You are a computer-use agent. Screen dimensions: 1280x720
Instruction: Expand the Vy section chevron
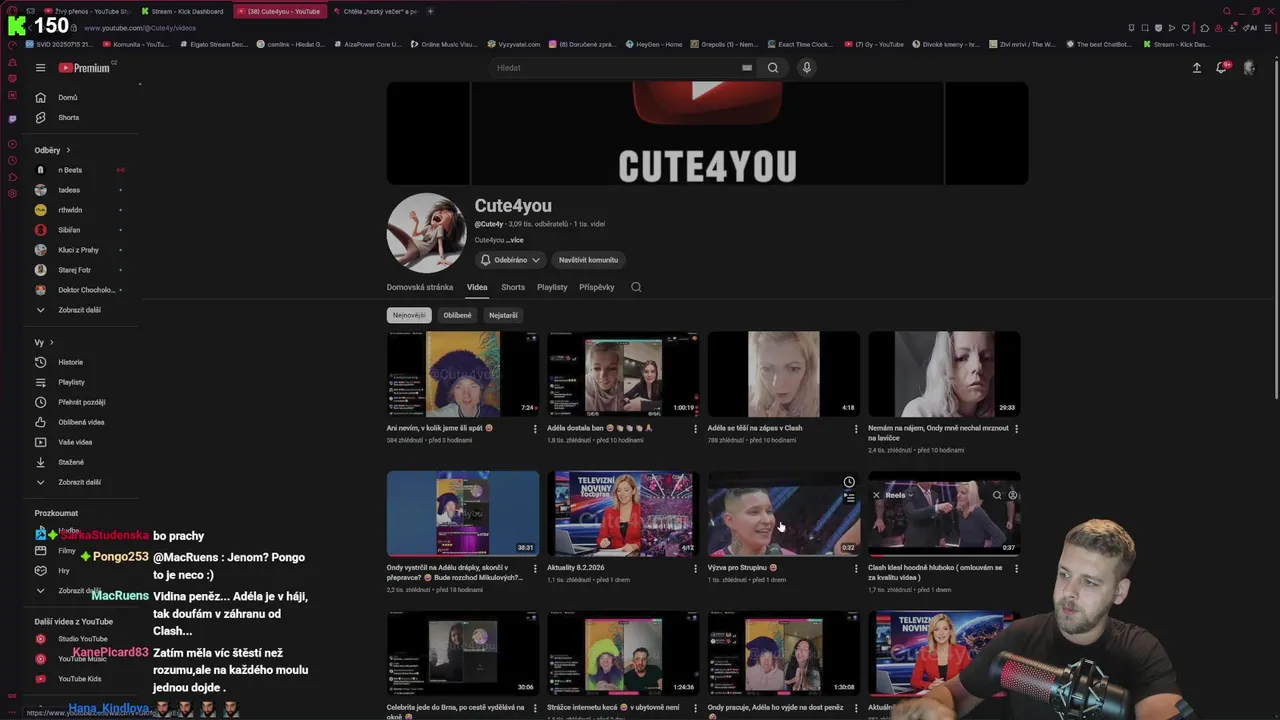(51, 343)
